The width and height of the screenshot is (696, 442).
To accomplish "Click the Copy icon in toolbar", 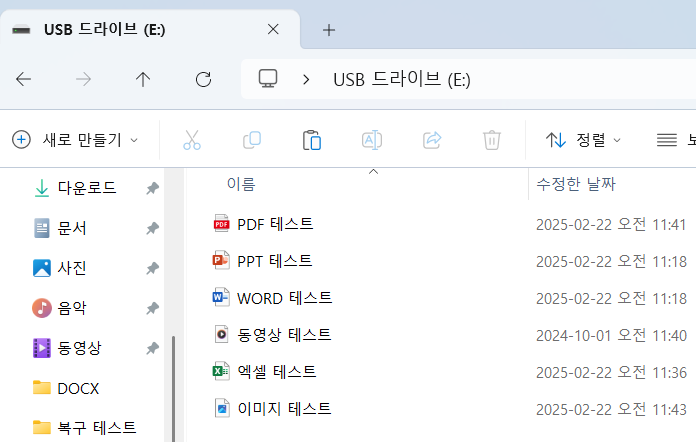I will pyautogui.click(x=252, y=140).
